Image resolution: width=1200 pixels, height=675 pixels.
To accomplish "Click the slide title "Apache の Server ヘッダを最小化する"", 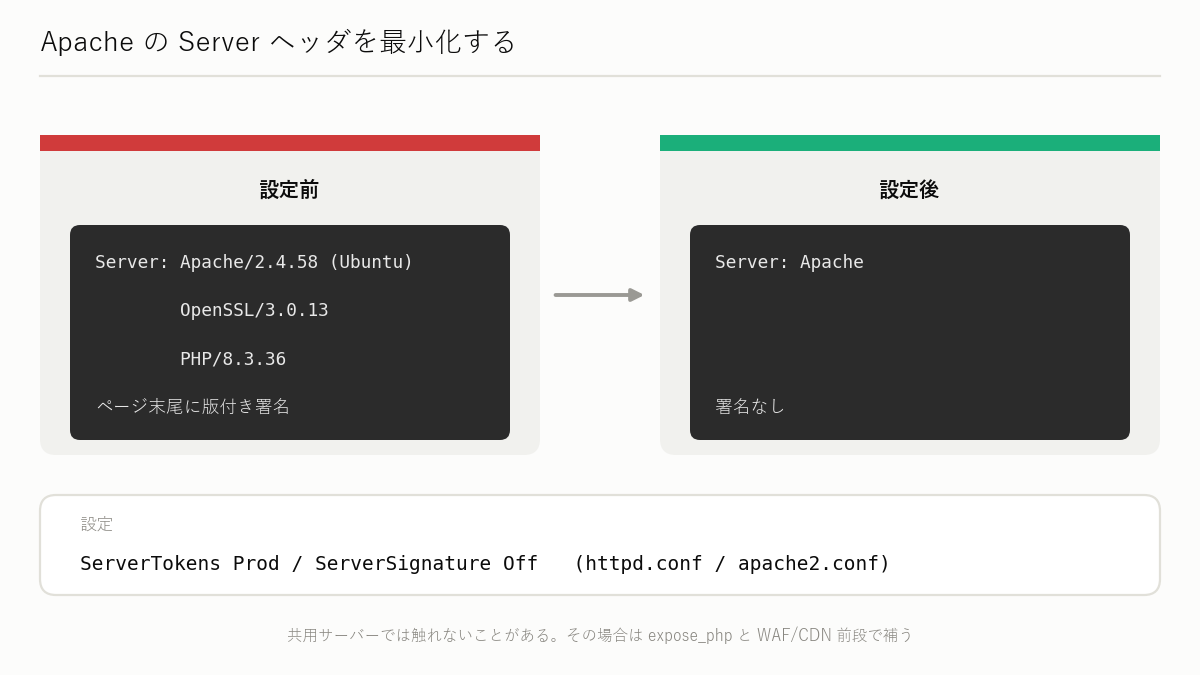I will pyautogui.click(x=278, y=42).
